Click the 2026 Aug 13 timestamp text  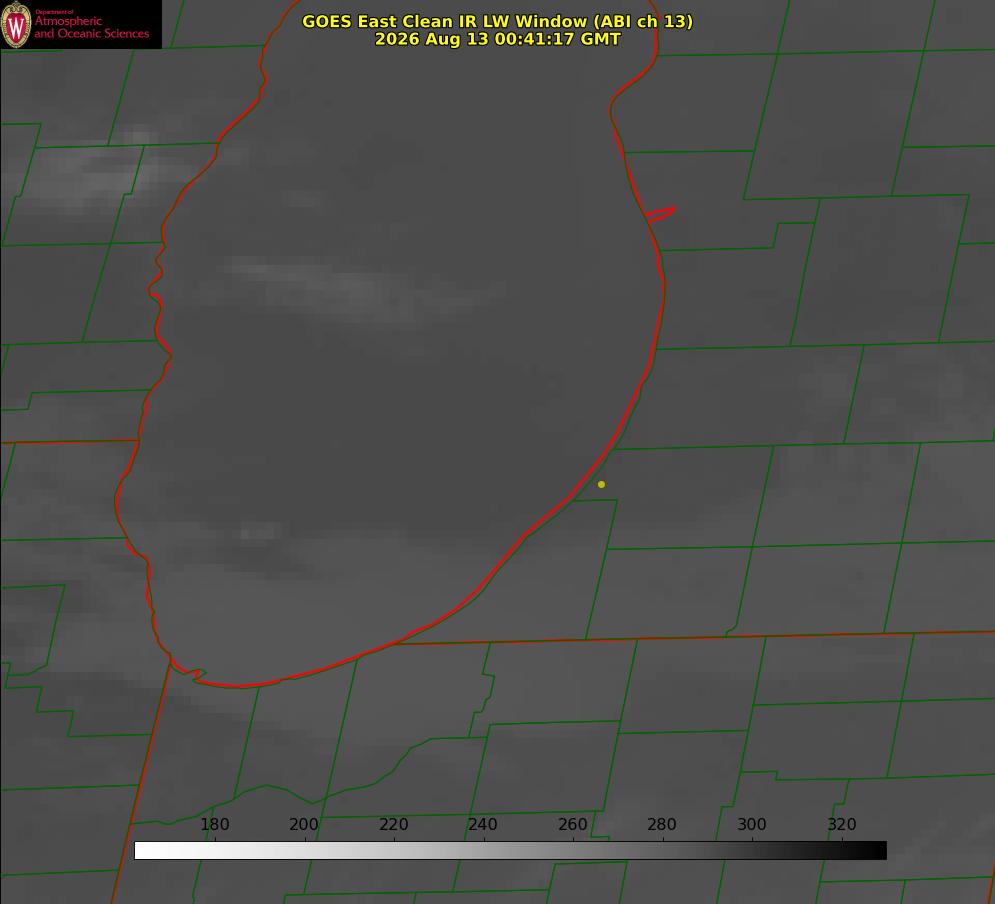click(x=497, y=39)
